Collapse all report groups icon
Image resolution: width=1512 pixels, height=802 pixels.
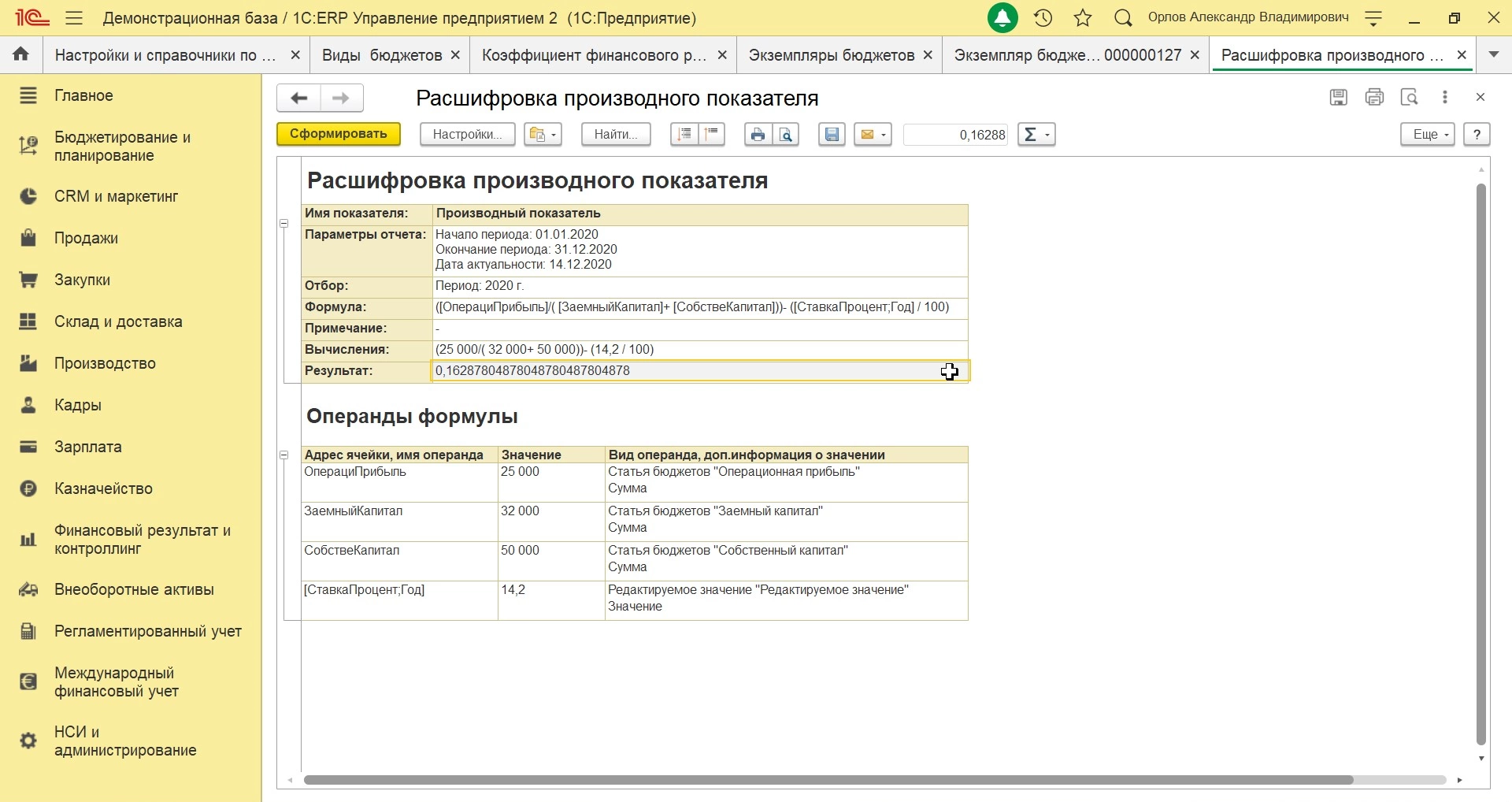(713, 135)
